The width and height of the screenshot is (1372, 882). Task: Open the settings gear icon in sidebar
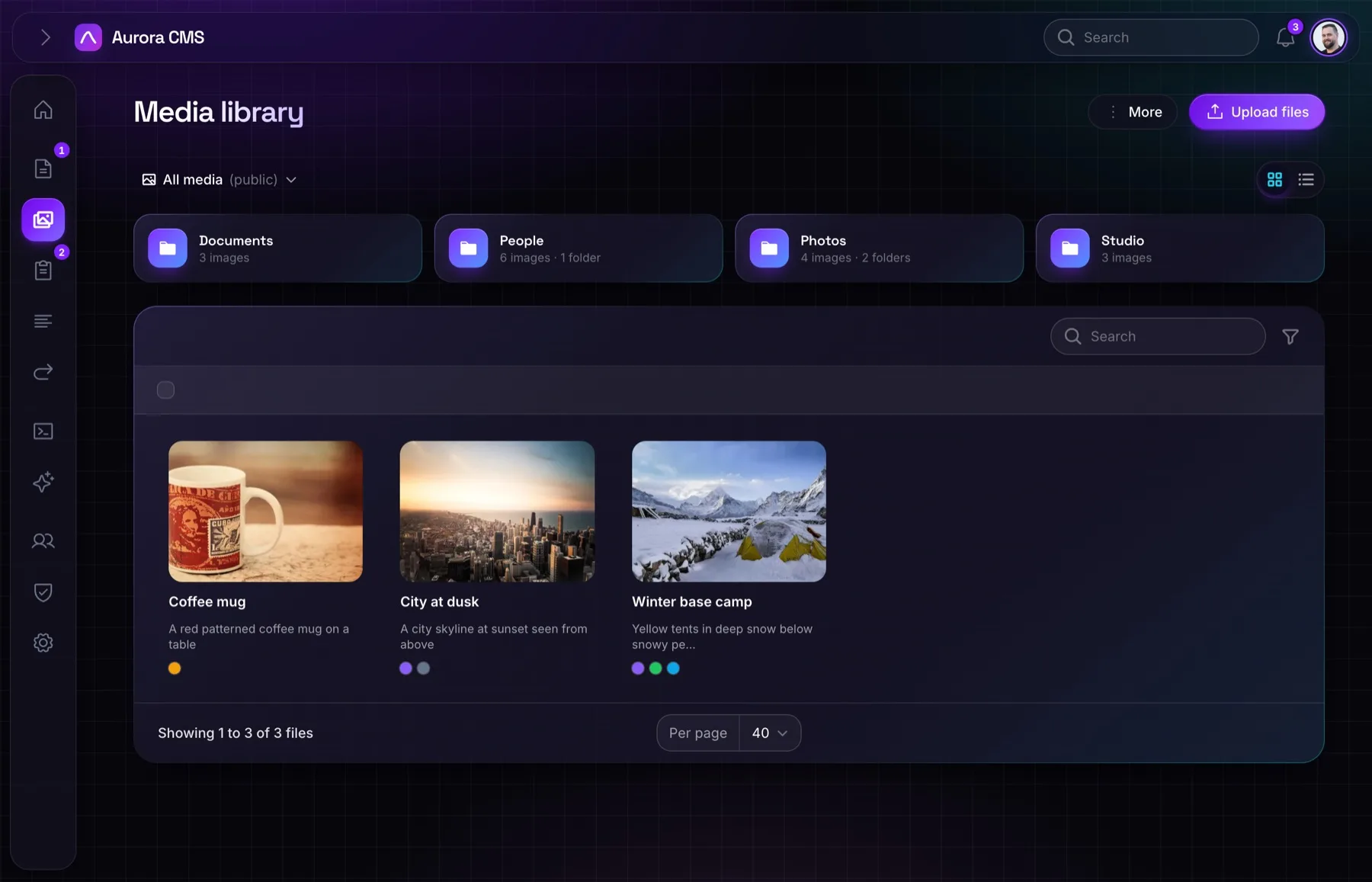point(43,643)
